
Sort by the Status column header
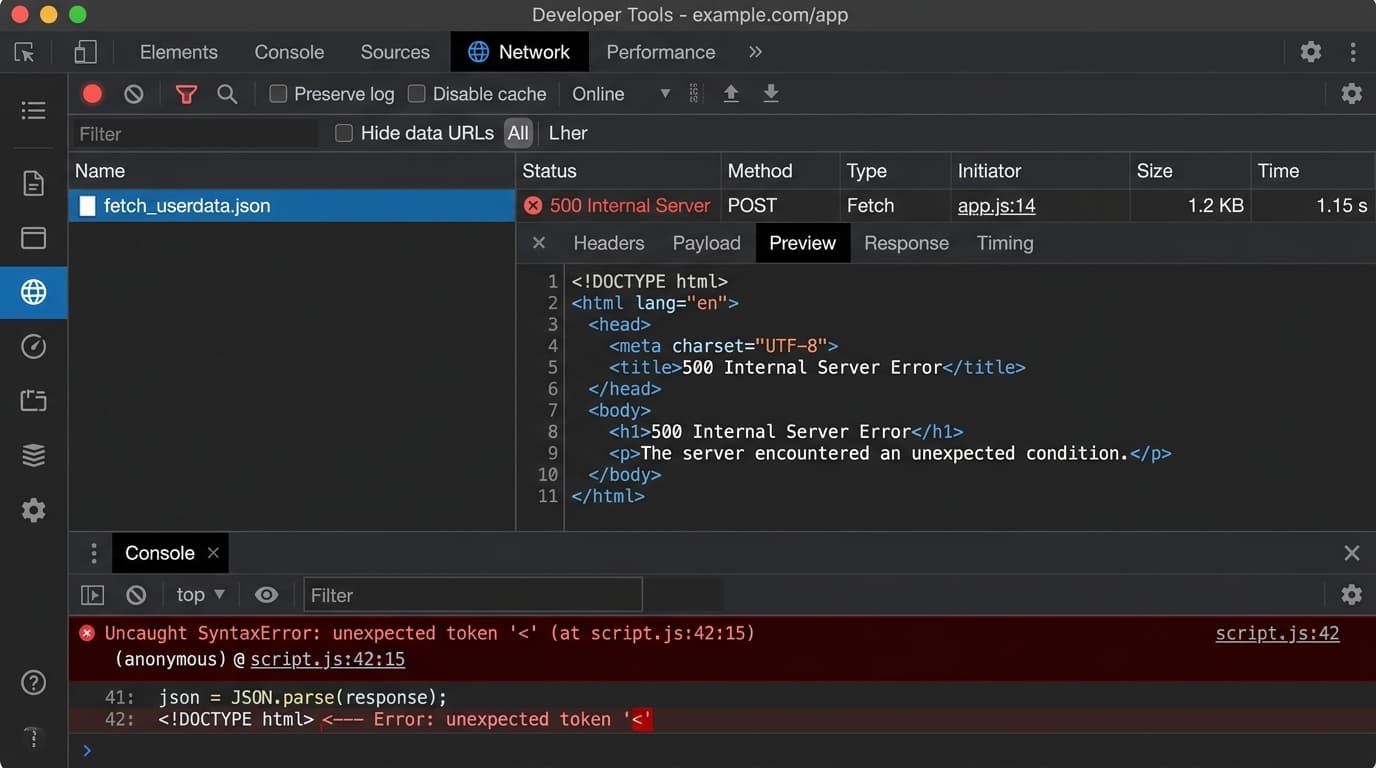click(618, 171)
